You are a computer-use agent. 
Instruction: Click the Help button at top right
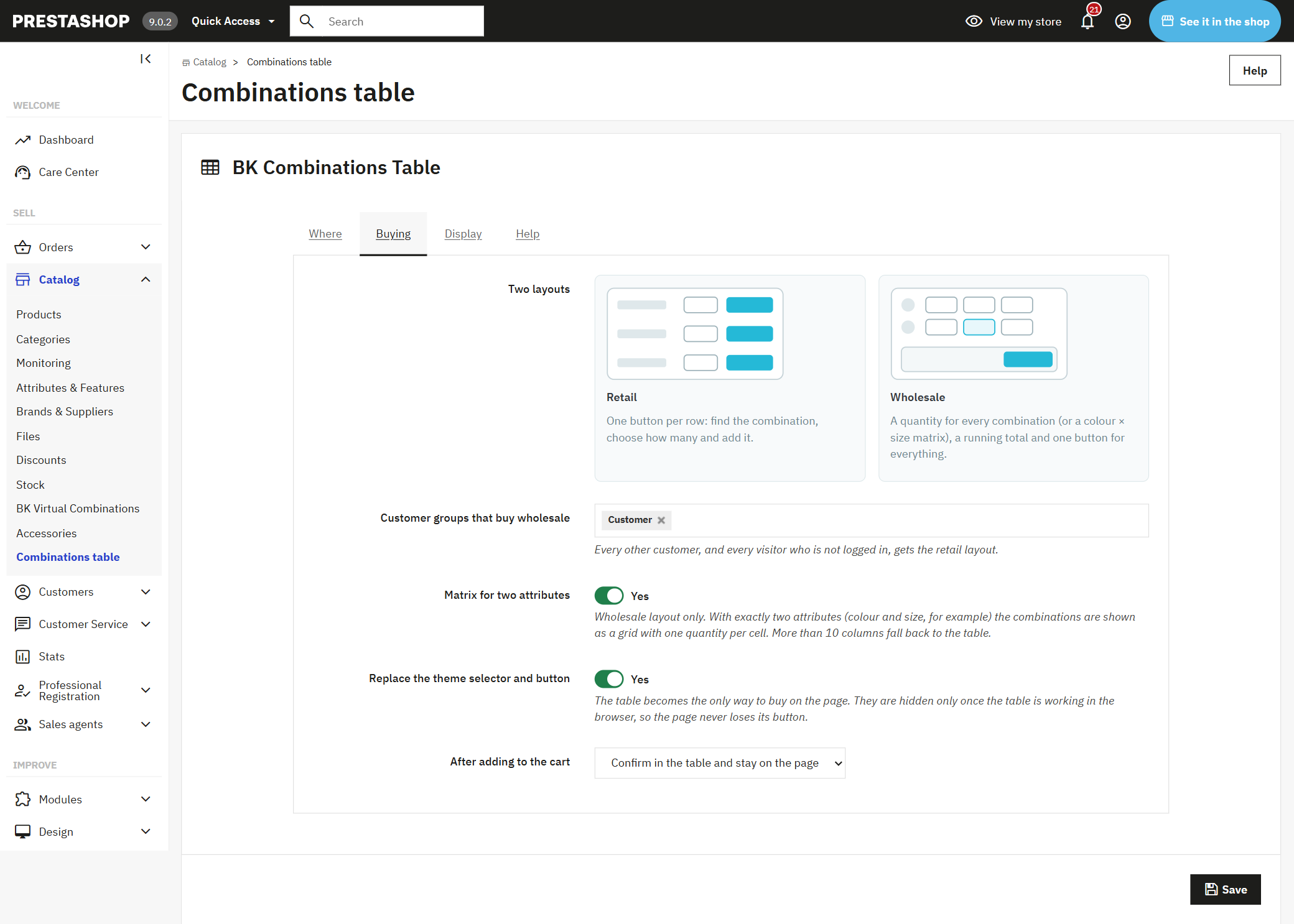(x=1255, y=70)
